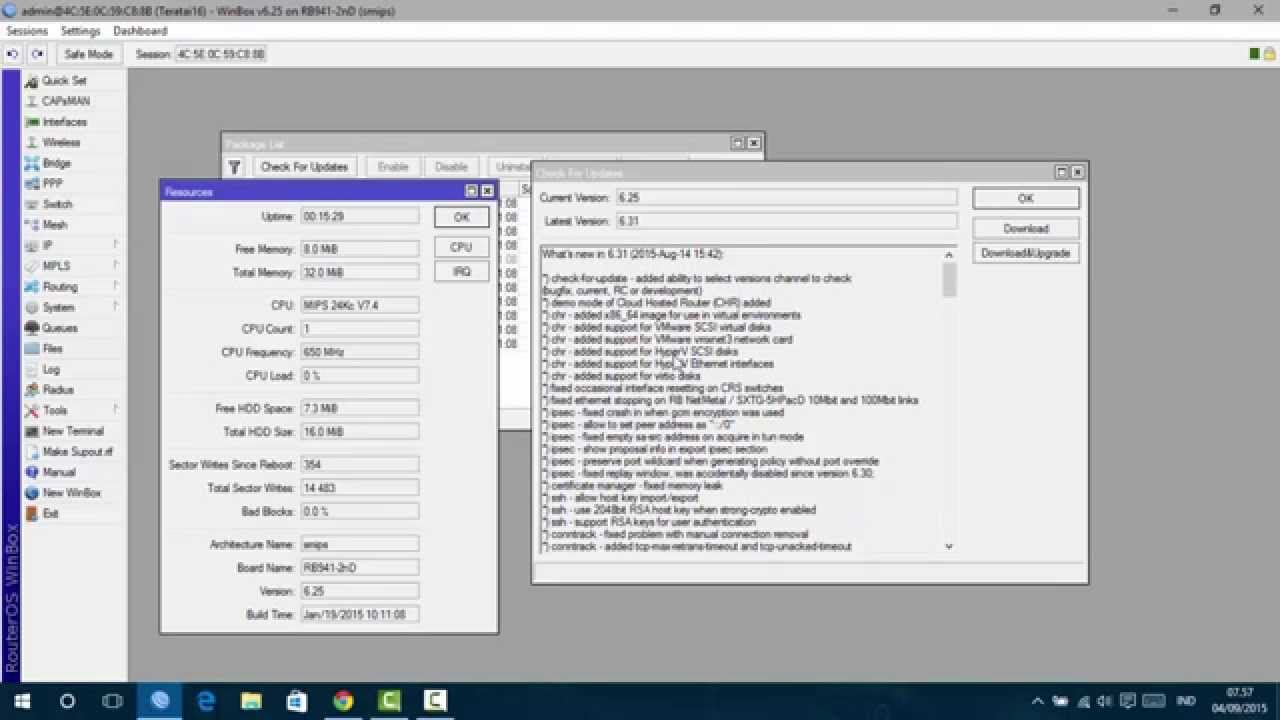This screenshot has height=720, width=1280.
Task: Open Microsoft Edge from taskbar
Action: (x=207, y=701)
